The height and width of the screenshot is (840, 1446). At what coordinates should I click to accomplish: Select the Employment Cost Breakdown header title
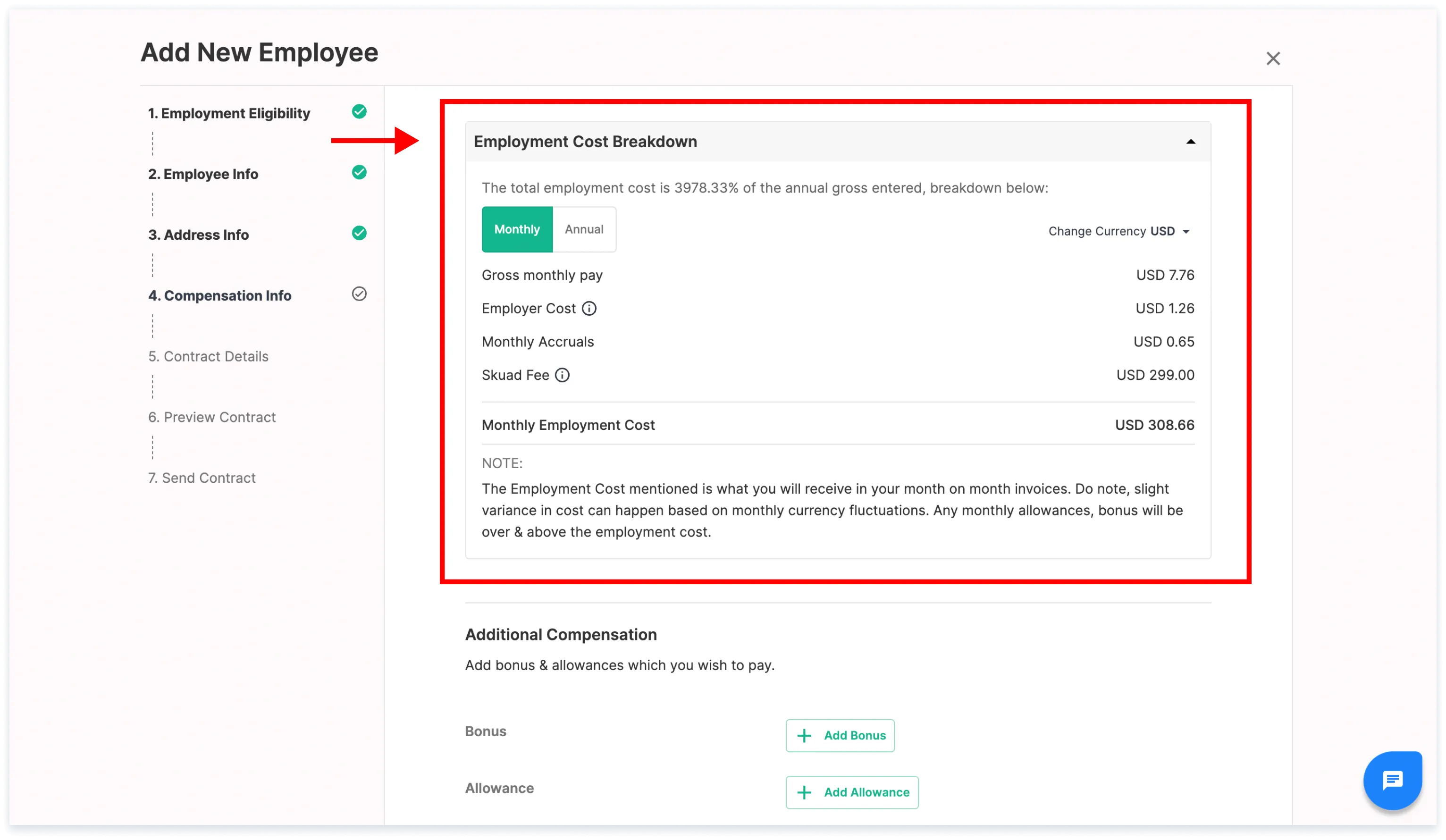(x=585, y=142)
